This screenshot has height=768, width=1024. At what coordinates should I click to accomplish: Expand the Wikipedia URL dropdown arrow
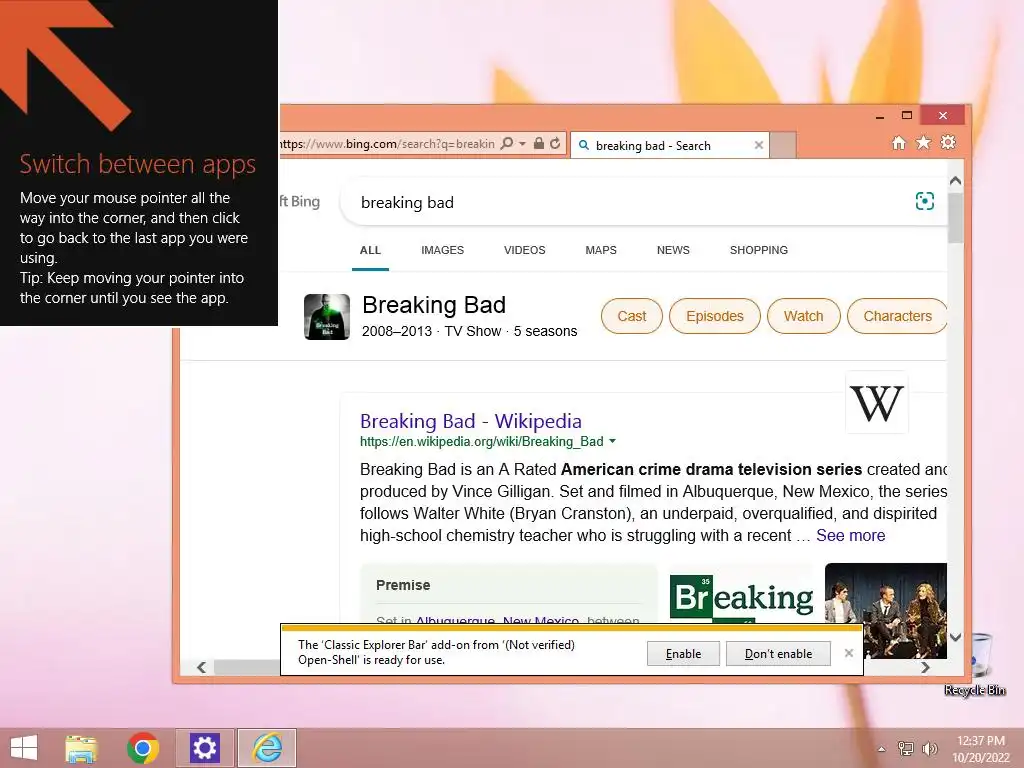click(x=612, y=441)
